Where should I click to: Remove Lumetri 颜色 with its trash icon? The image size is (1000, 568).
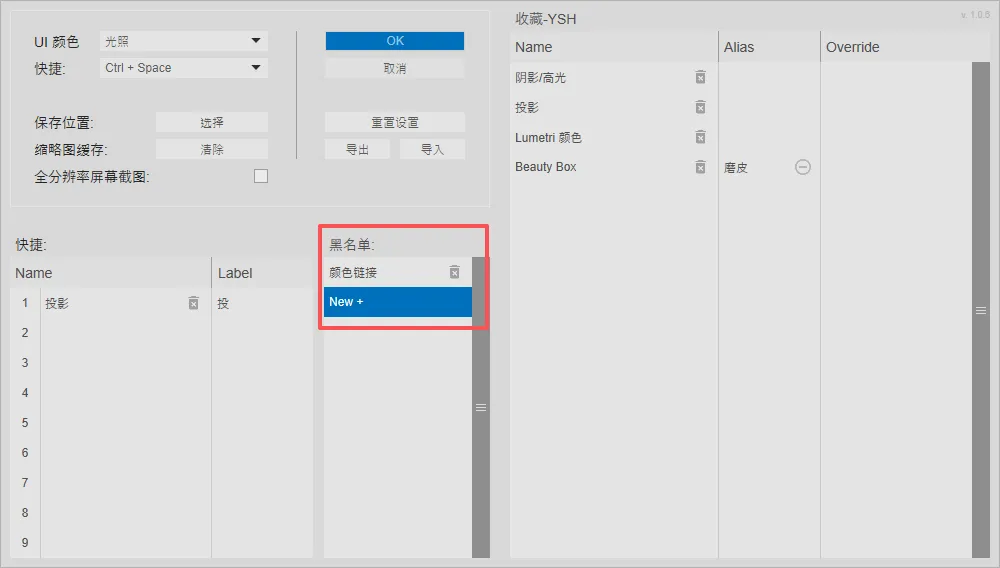[700, 137]
